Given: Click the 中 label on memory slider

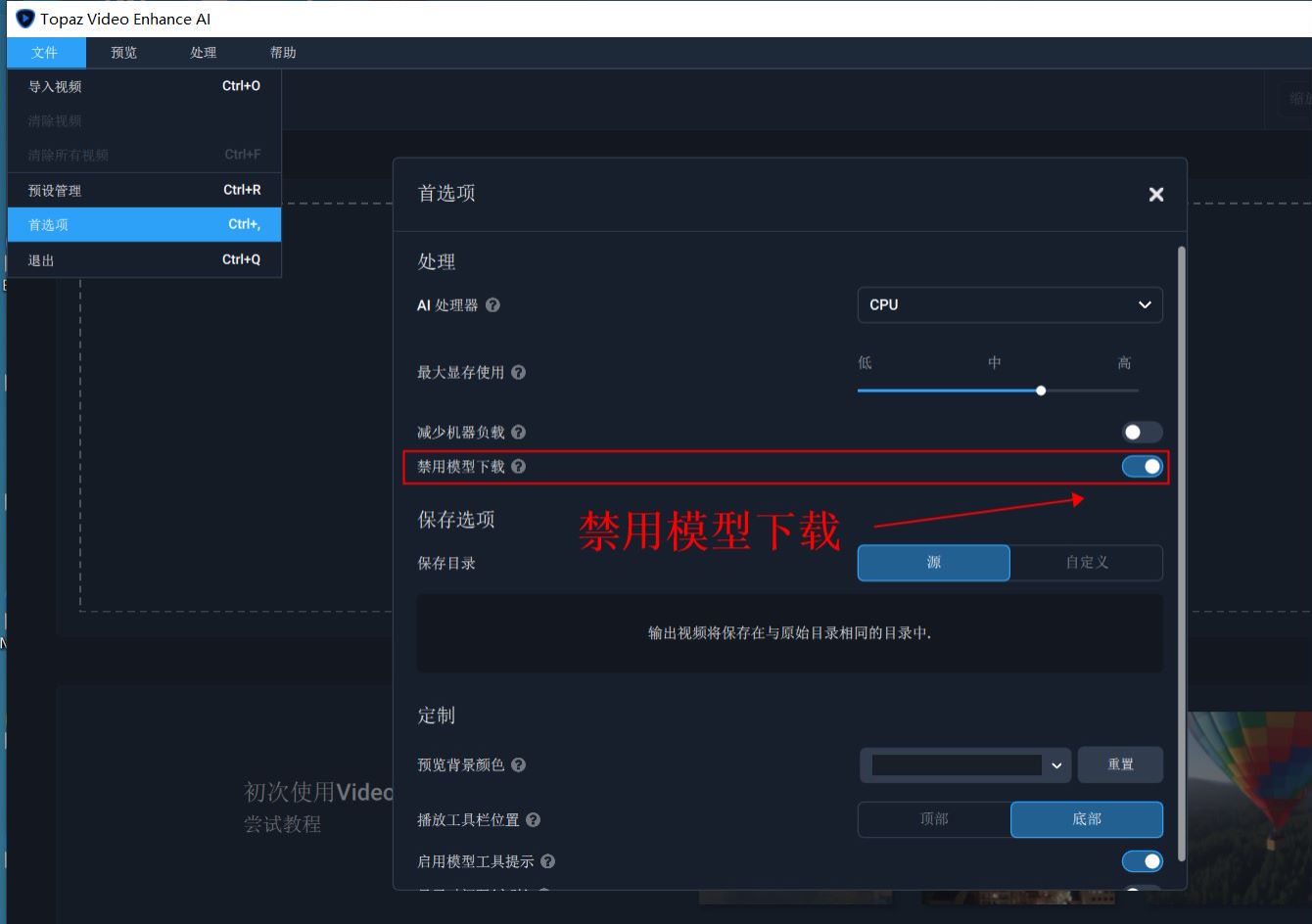Looking at the screenshot, I should coord(994,363).
